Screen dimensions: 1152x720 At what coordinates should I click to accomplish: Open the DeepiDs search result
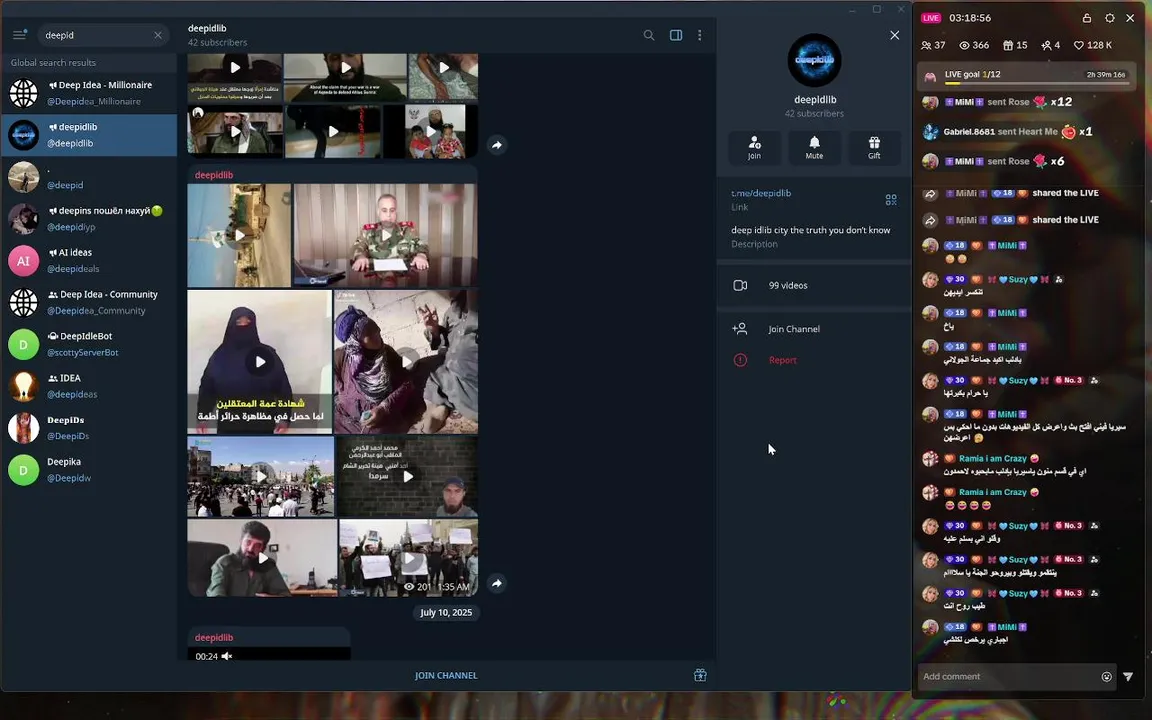(x=89, y=428)
